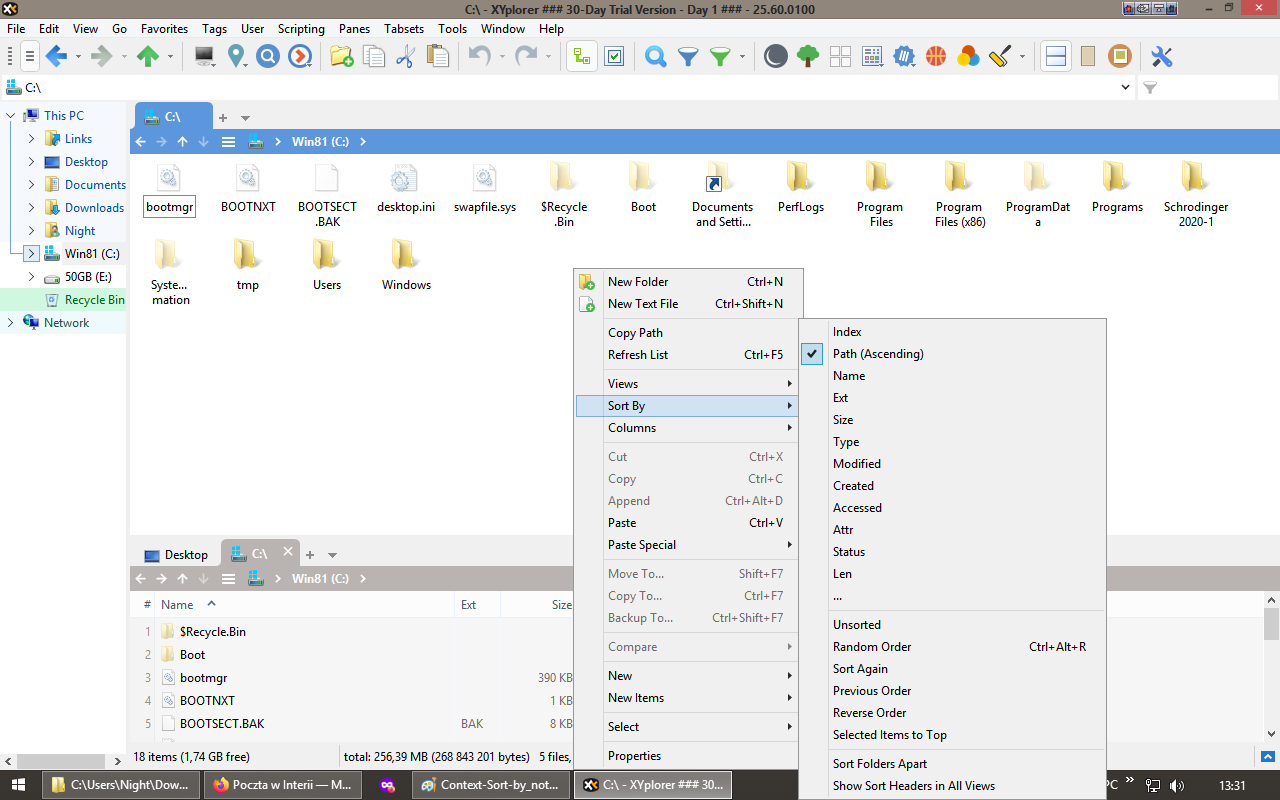Click the green tree icon in toolbar
Screen dimensions: 1280x800
pyautogui.click(x=807, y=57)
